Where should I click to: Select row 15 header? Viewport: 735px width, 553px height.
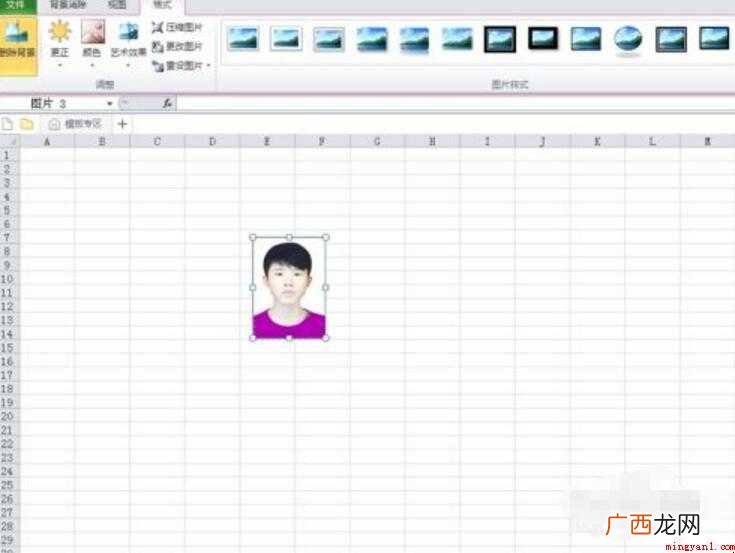click(7, 348)
